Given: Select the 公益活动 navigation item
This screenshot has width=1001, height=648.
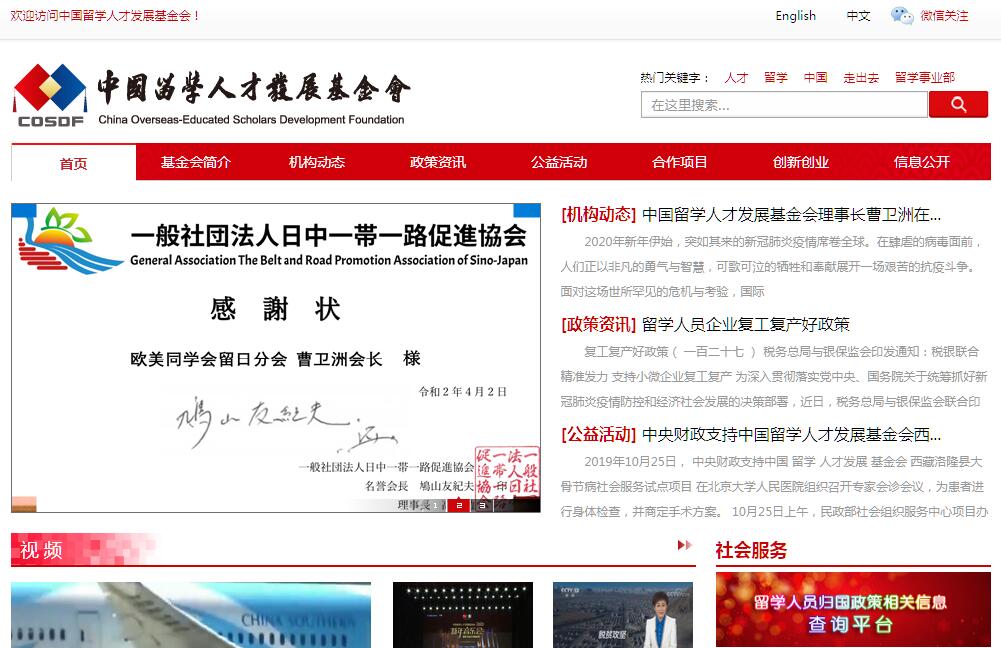Looking at the screenshot, I should [x=559, y=162].
